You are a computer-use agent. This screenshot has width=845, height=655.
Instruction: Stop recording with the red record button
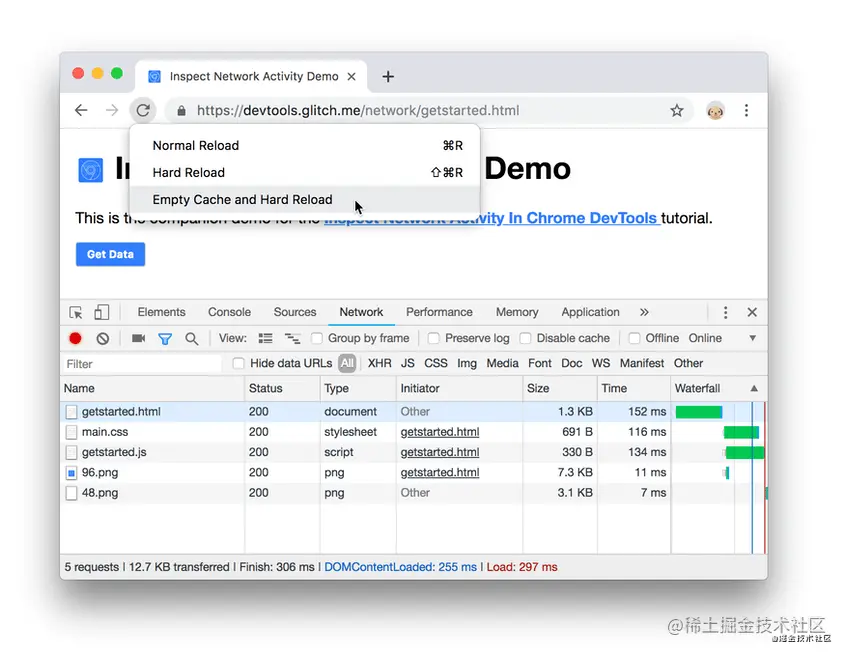click(75, 338)
